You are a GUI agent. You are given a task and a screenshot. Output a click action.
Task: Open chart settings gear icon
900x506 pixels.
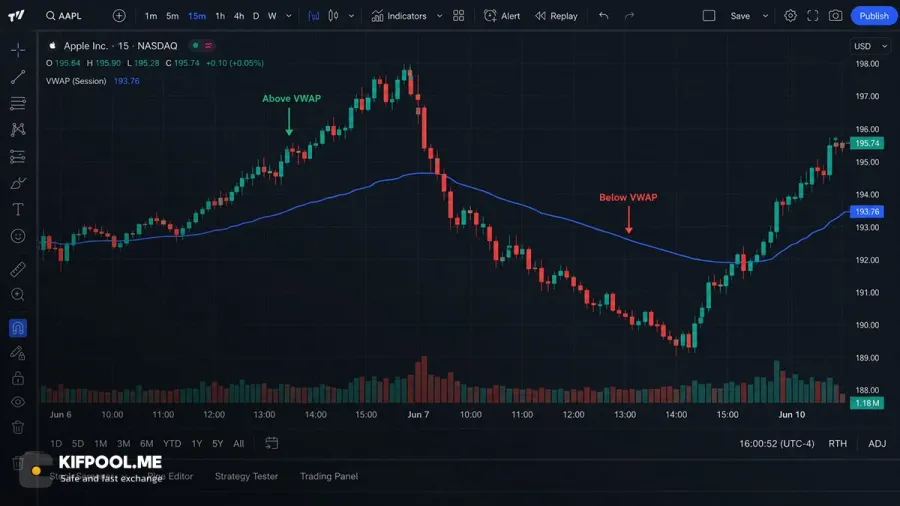(790, 16)
